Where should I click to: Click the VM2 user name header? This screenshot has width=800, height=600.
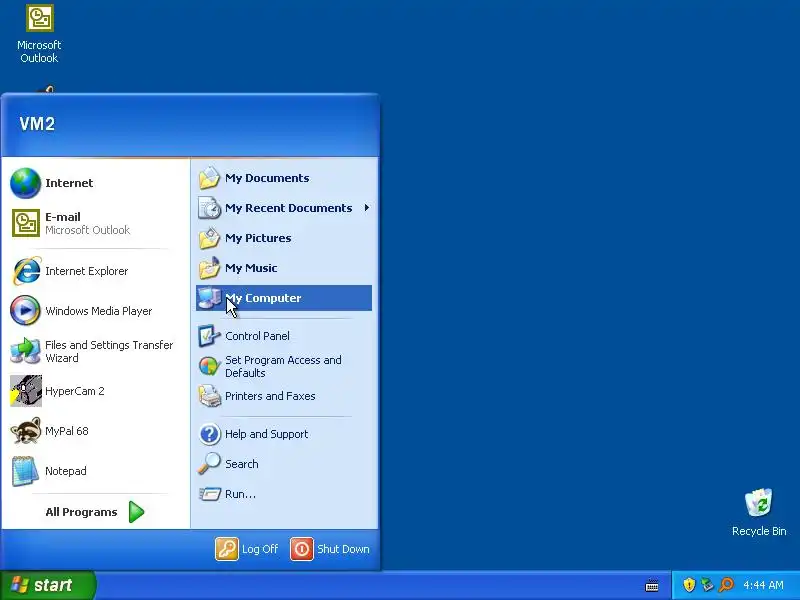37,123
